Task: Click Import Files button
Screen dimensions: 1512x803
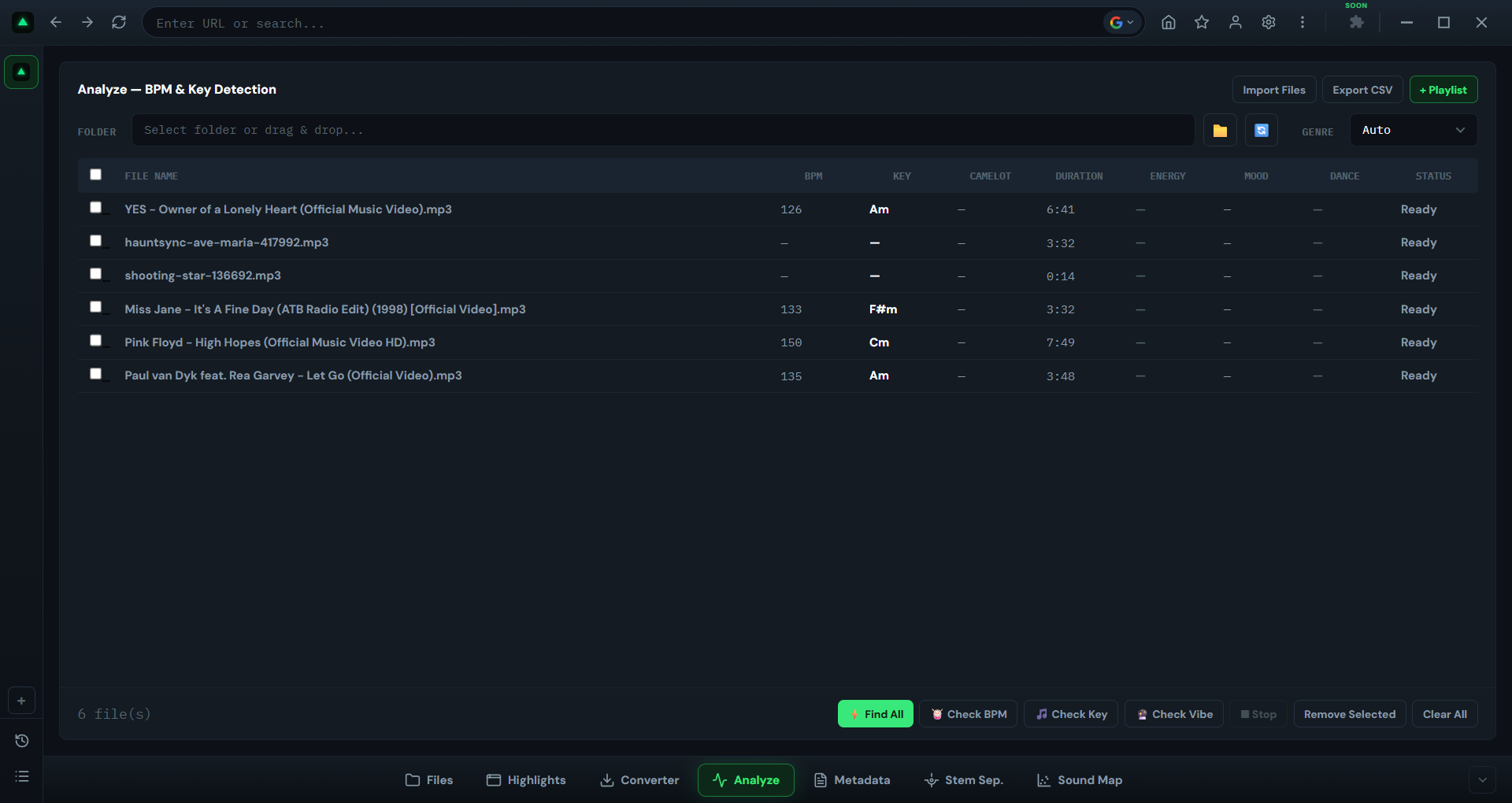Action: (1274, 90)
